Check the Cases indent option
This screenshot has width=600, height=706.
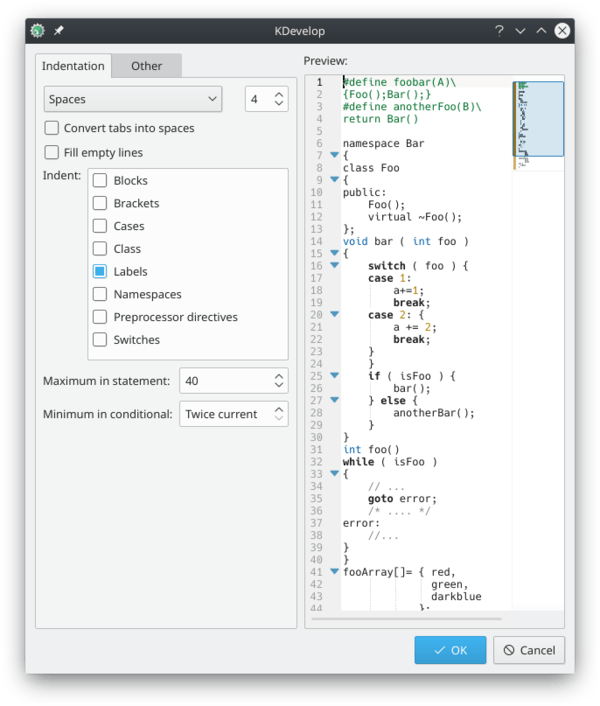[100, 226]
